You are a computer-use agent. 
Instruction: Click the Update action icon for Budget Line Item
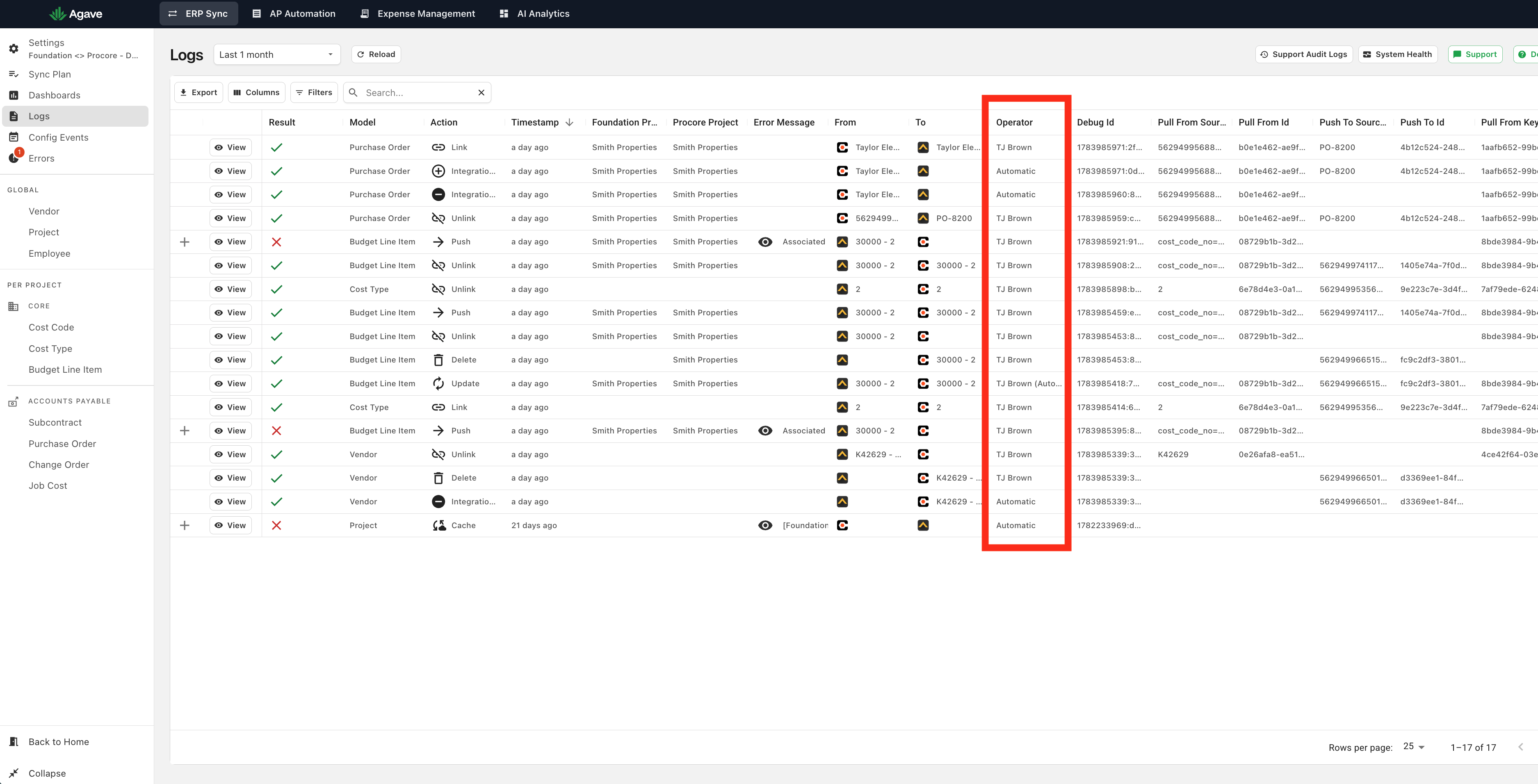(438, 383)
